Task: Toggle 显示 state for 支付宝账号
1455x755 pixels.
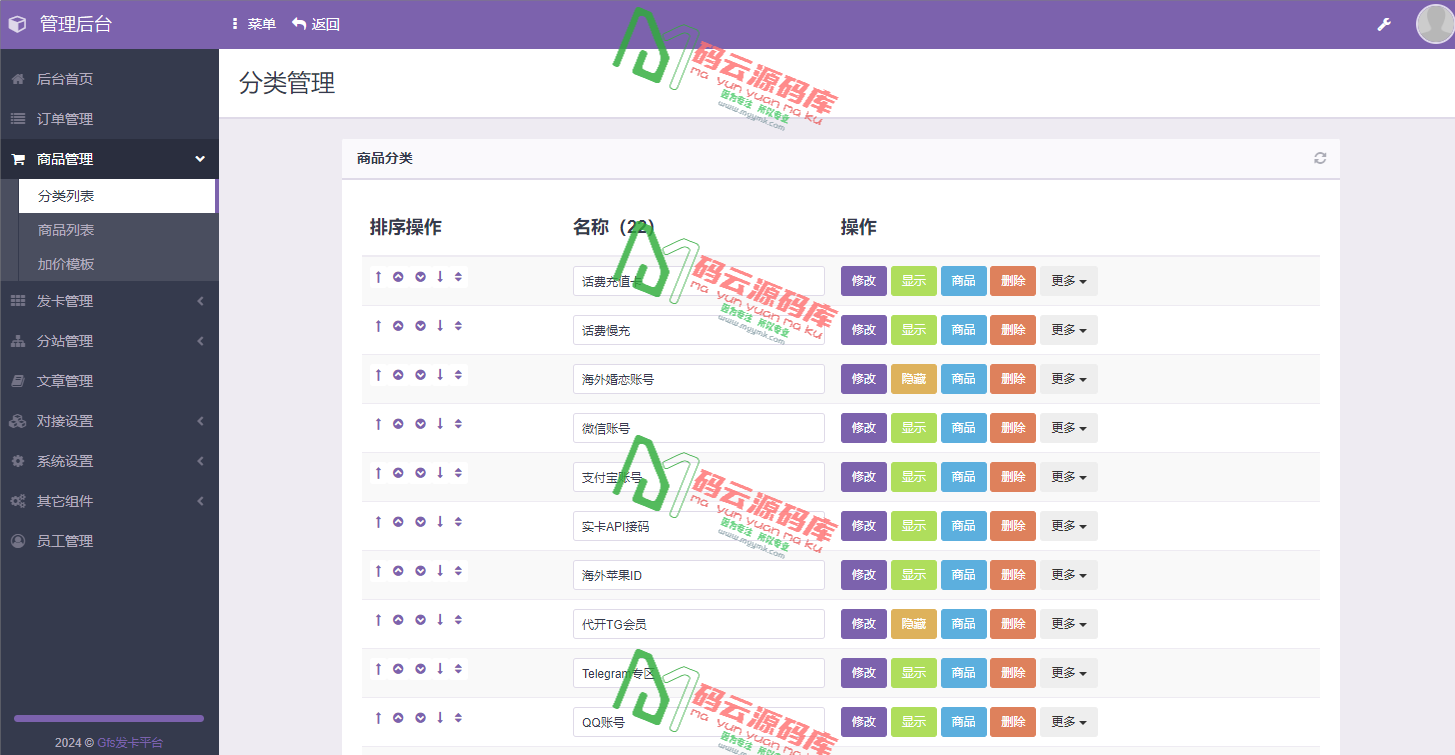Action: [913, 477]
